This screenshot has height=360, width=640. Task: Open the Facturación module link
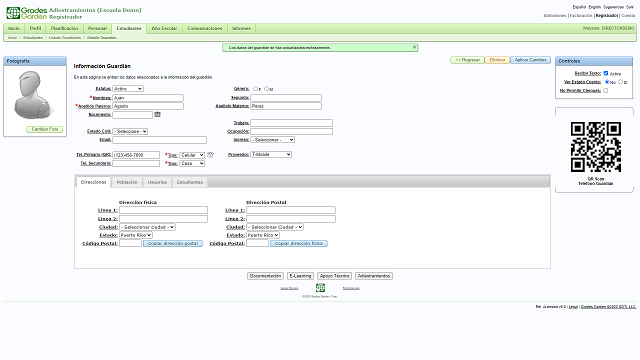580,16
